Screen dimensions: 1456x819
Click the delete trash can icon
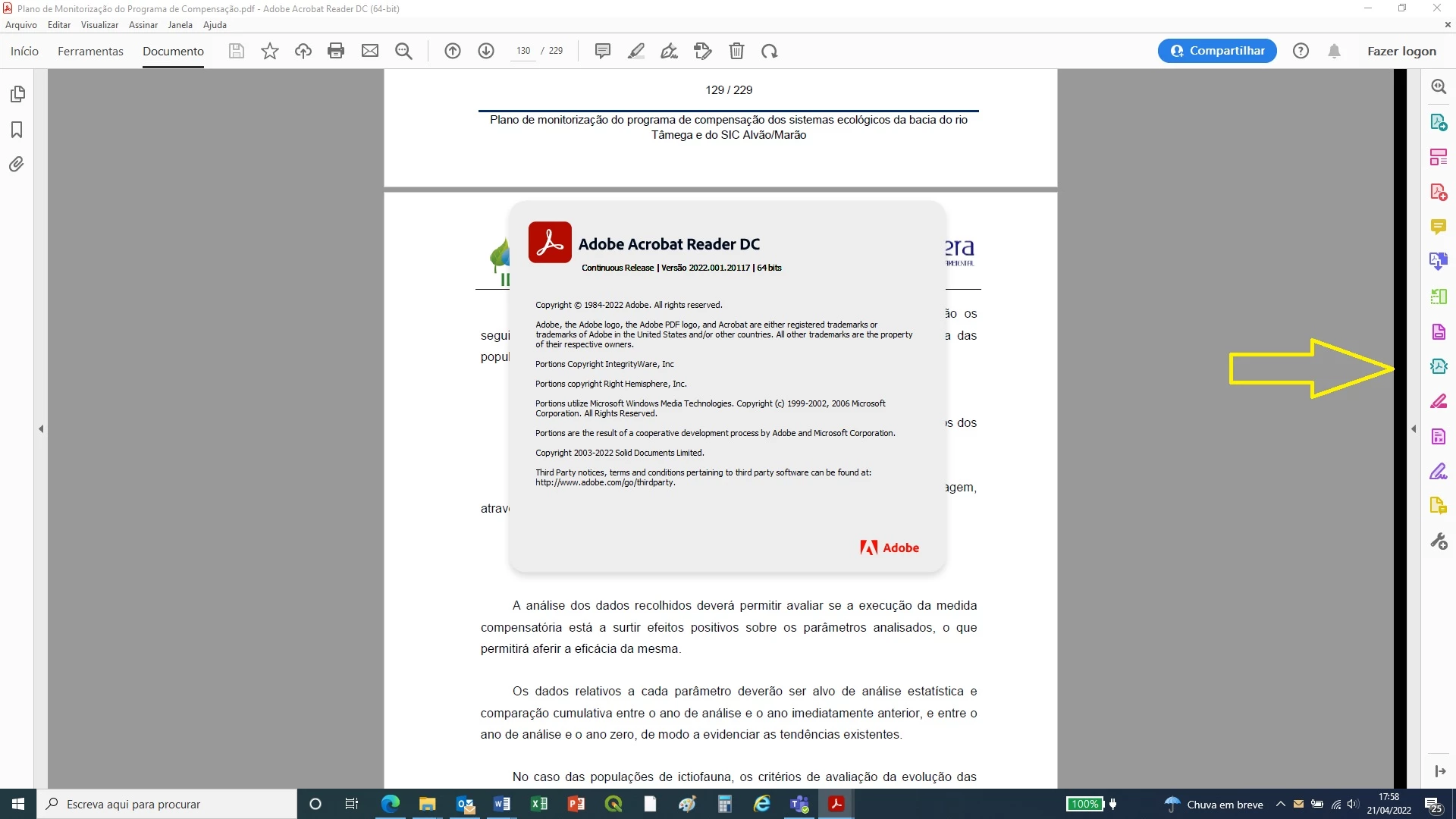pos(736,51)
